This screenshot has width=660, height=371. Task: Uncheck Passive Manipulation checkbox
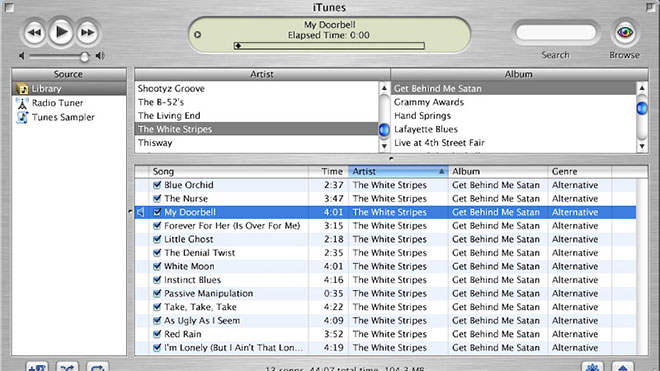(x=157, y=293)
